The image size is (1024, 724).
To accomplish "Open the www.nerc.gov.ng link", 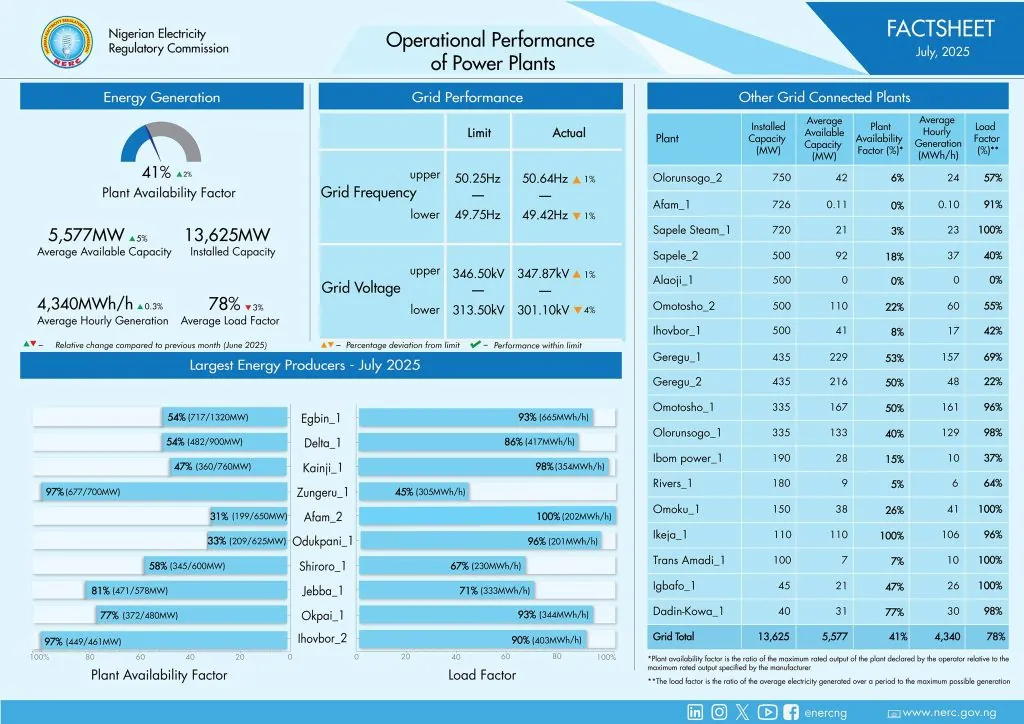I will 950,713.
